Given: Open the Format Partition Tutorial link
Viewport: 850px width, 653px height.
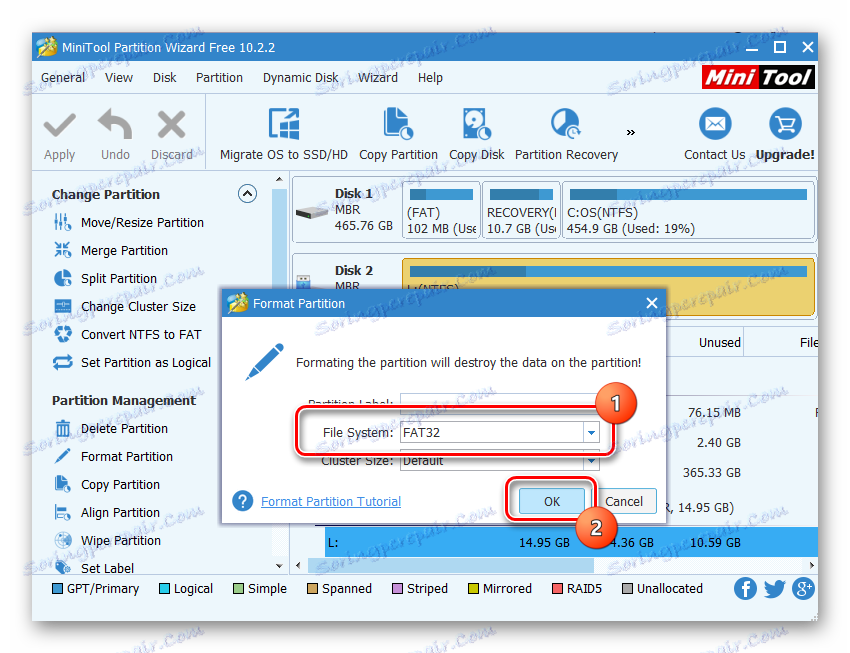Looking at the screenshot, I should pyautogui.click(x=331, y=501).
